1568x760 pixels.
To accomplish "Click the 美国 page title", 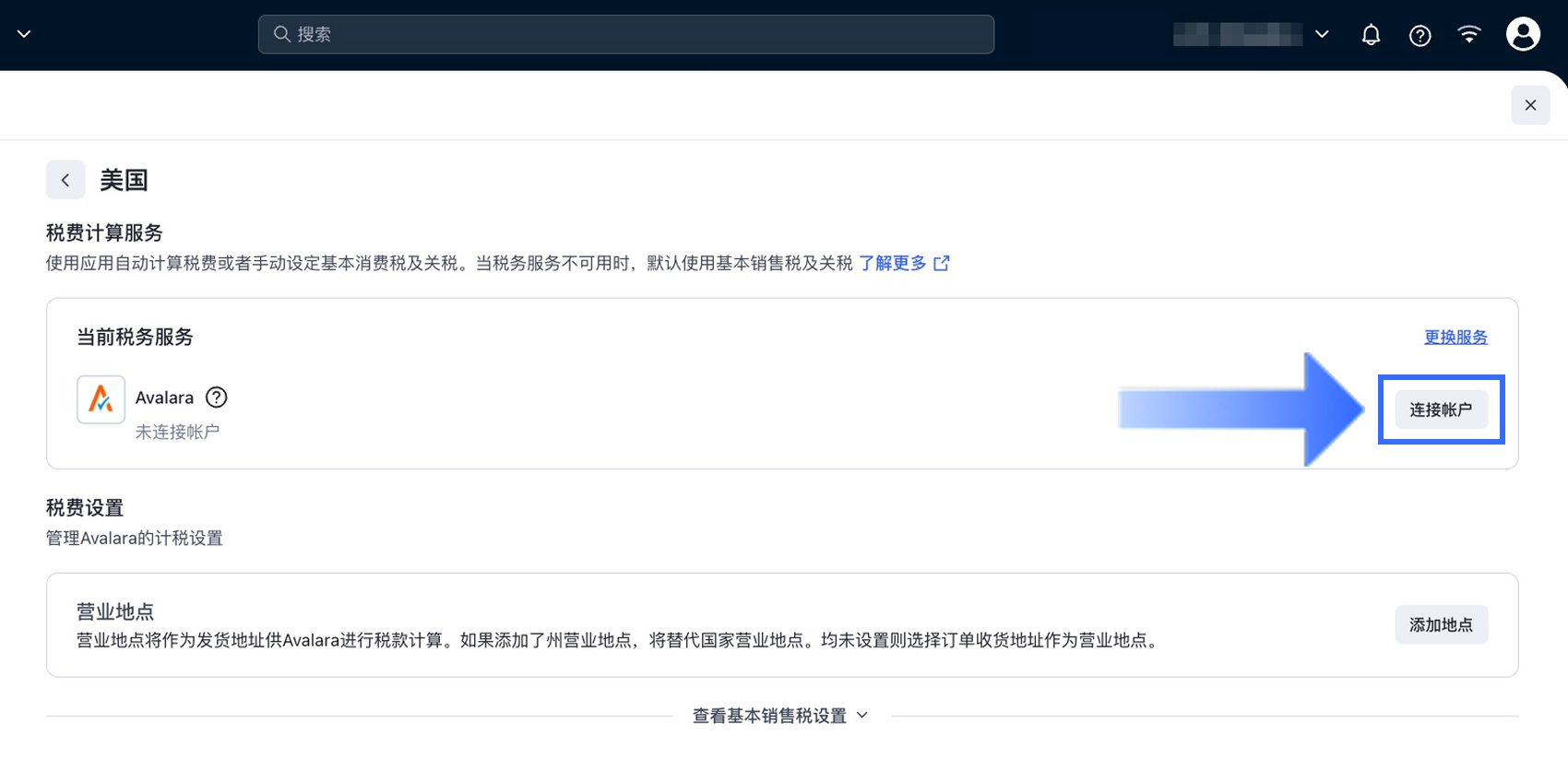I will (x=124, y=180).
